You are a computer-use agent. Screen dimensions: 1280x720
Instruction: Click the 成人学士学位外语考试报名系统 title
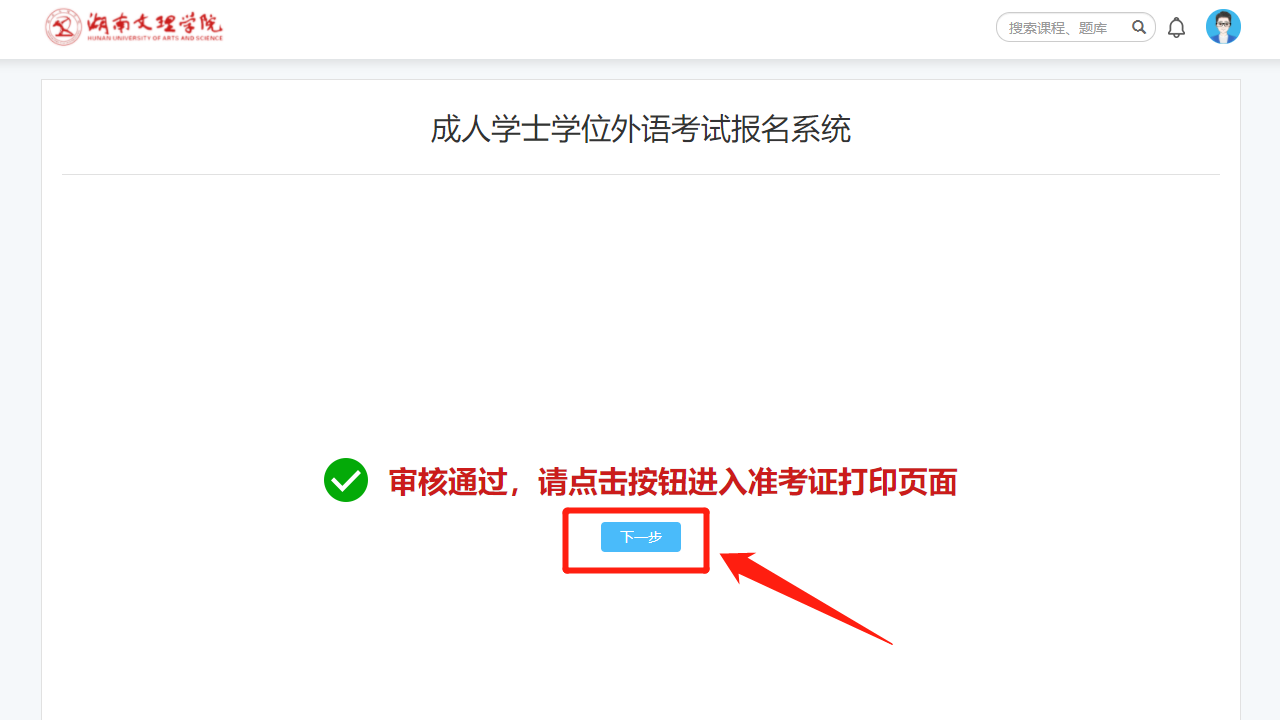pos(640,130)
